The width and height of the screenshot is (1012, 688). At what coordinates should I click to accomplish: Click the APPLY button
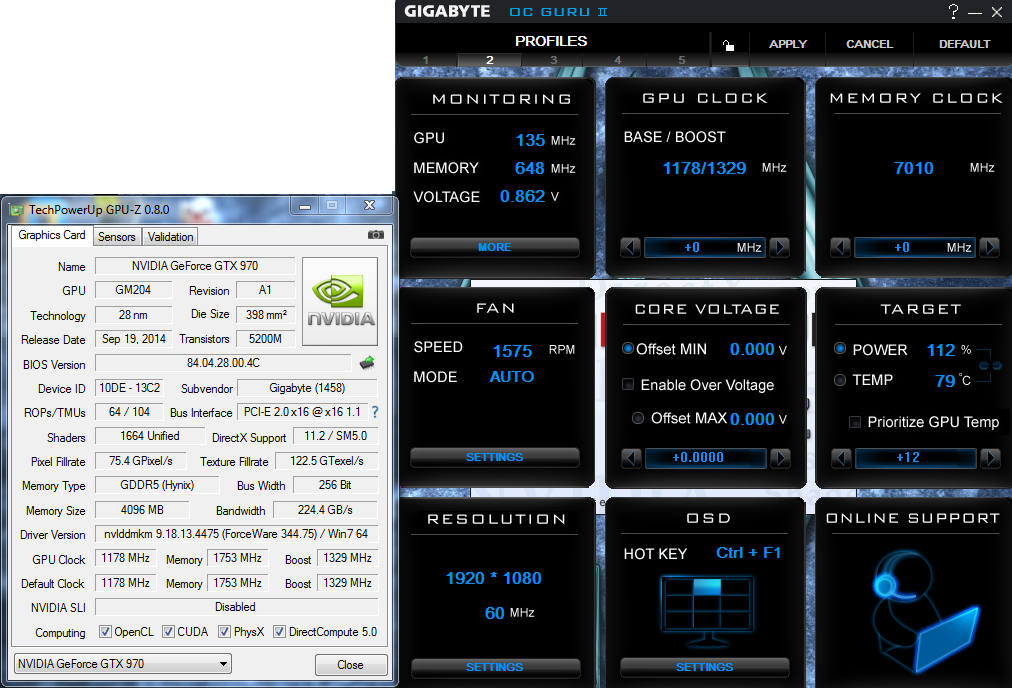coord(787,44)
